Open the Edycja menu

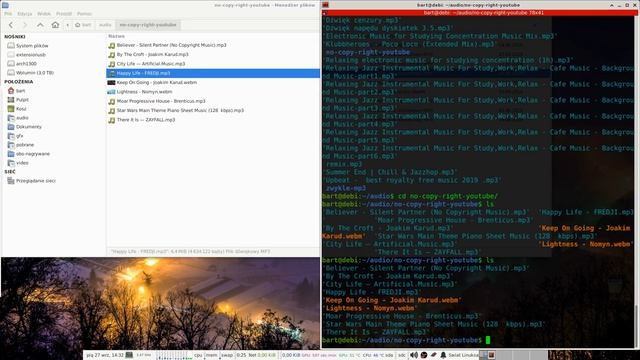[x=24, y=13]
